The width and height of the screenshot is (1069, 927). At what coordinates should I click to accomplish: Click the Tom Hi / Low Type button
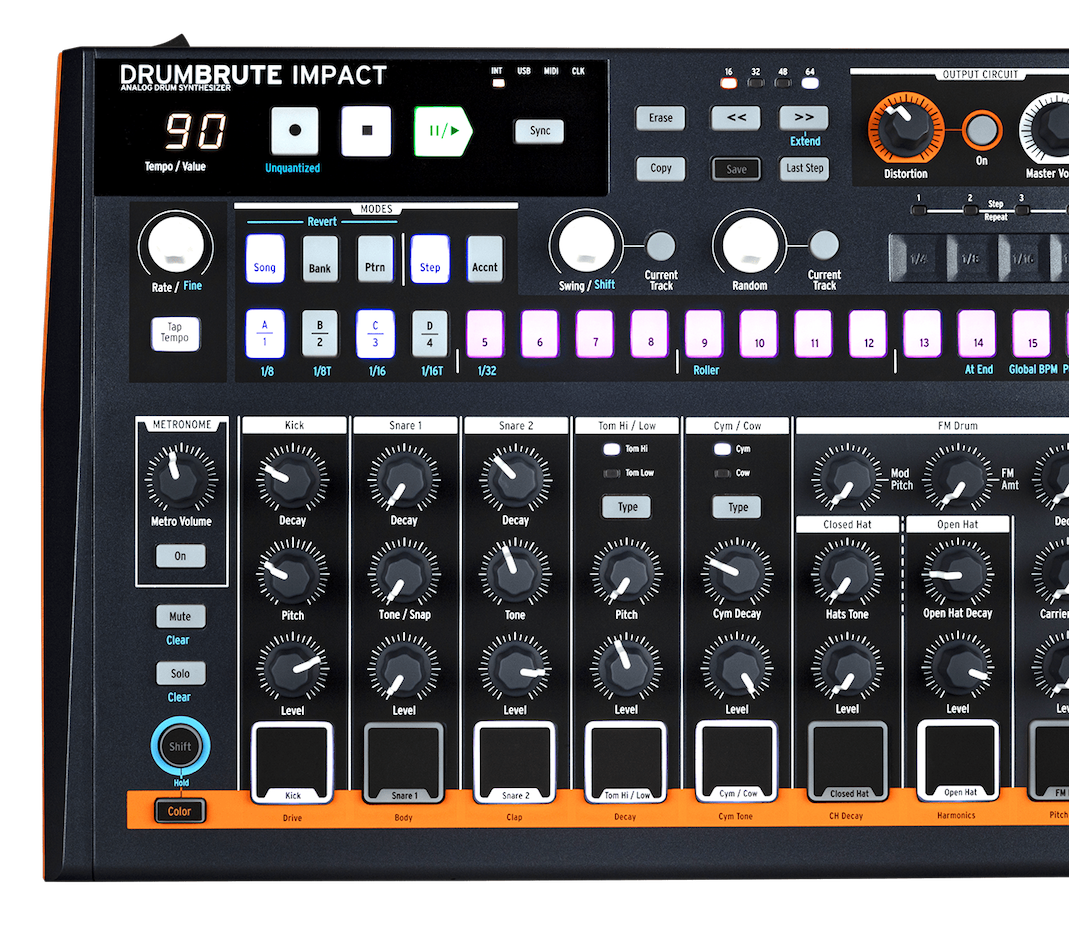(627, 507)
